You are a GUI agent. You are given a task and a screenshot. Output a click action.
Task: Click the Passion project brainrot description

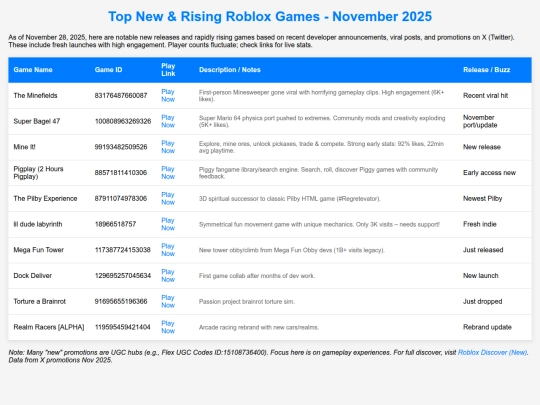pos(247,301)
